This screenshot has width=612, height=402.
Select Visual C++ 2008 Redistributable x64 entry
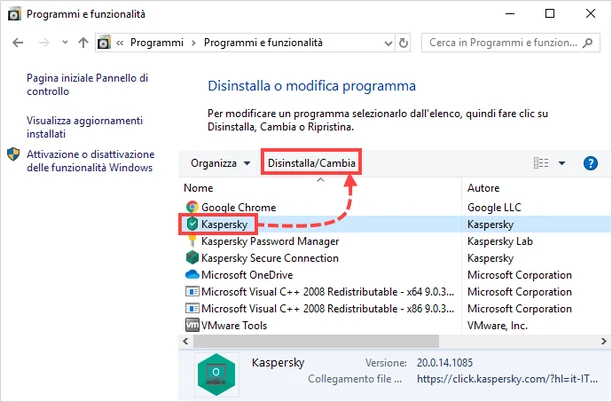(327, 292)
